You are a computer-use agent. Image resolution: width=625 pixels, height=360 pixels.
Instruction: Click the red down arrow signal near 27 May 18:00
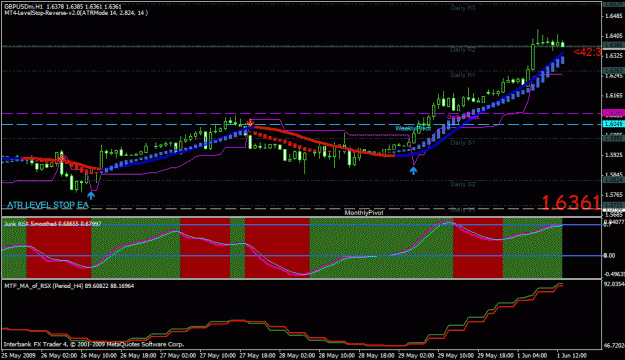(250, 122)
